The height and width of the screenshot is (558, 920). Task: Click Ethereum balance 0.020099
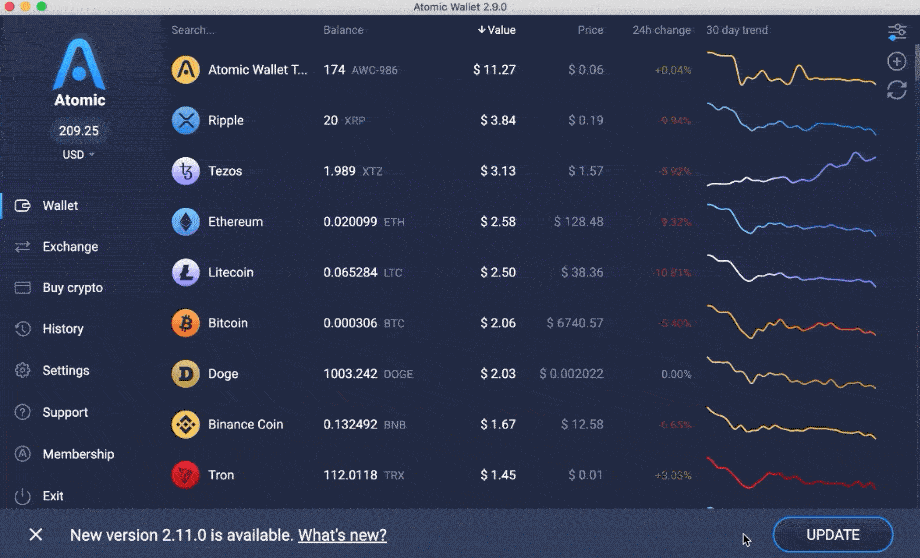click(x=350, y=222)
